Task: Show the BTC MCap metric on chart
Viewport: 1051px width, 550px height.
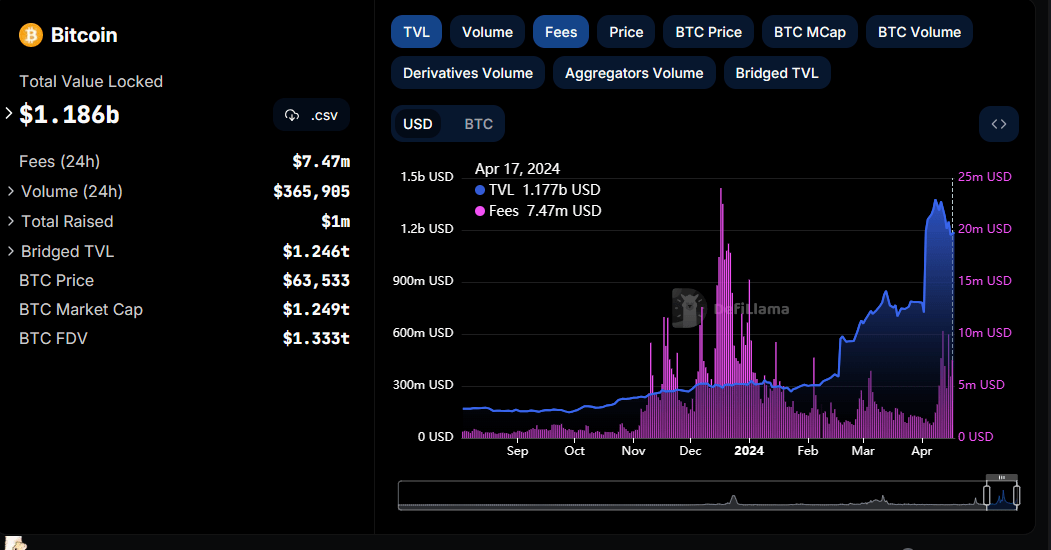Action: click(809, 32)
